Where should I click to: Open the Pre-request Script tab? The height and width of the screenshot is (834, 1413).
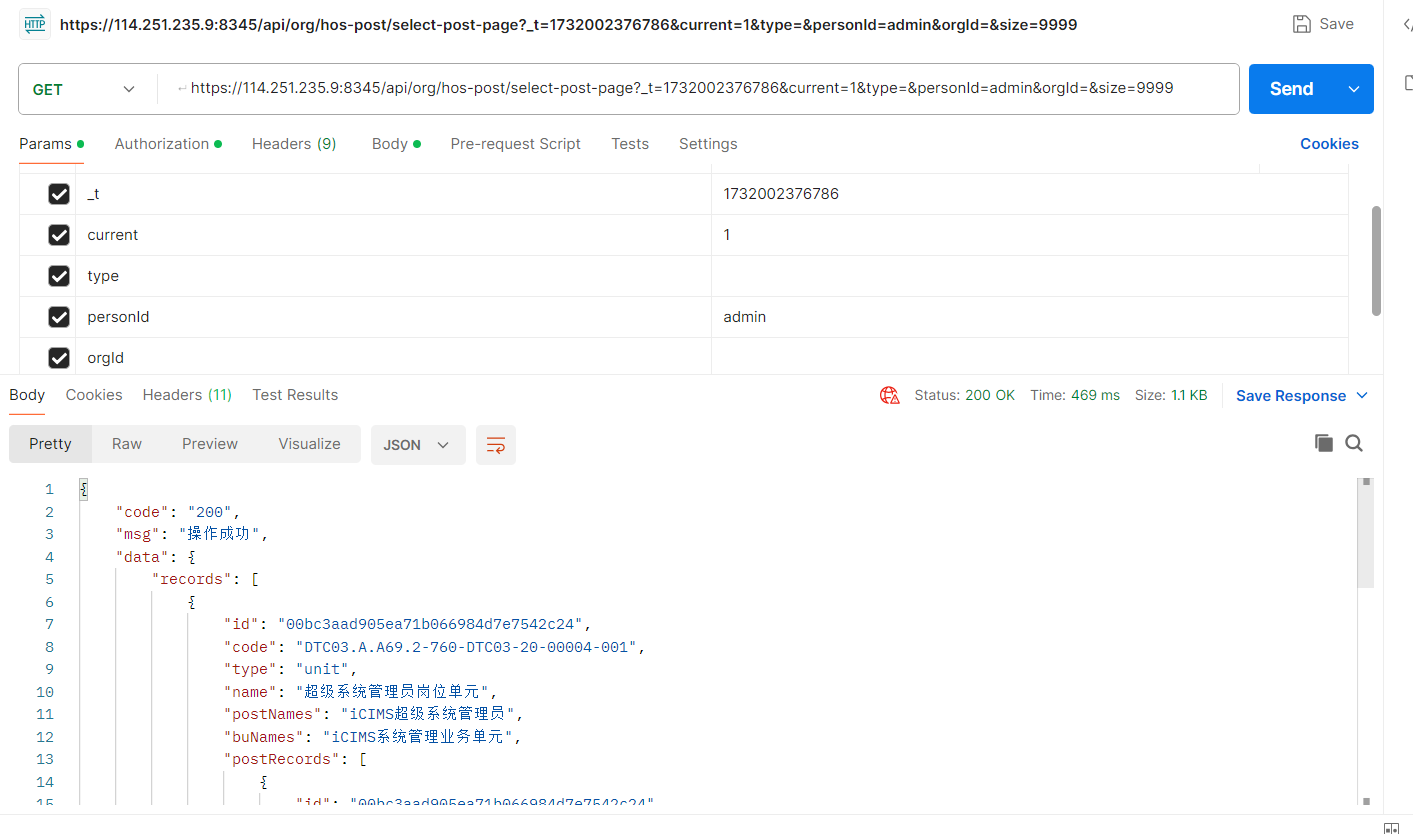pos(515,144)
